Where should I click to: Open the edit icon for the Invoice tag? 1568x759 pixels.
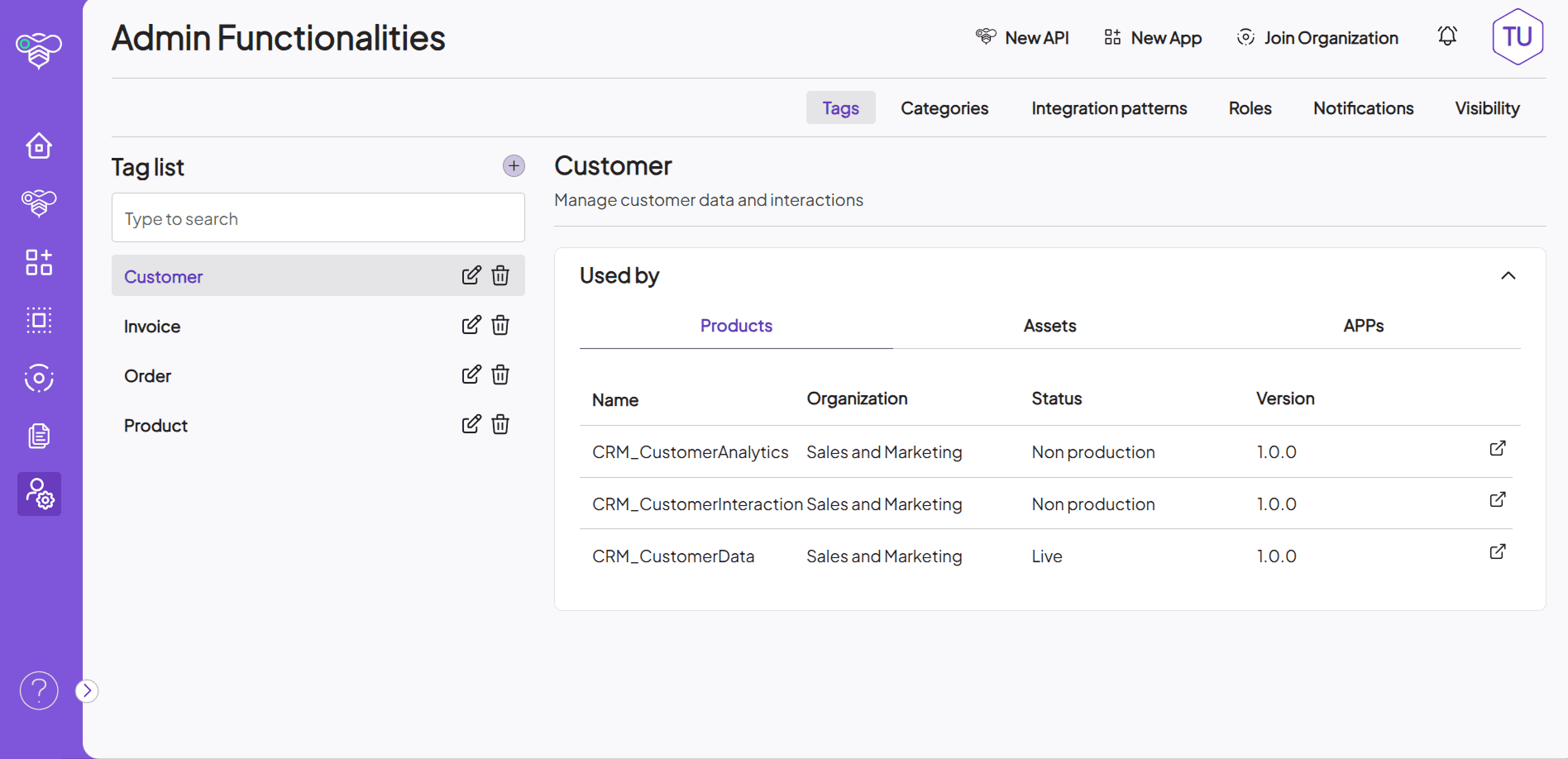tap(471, 325)
